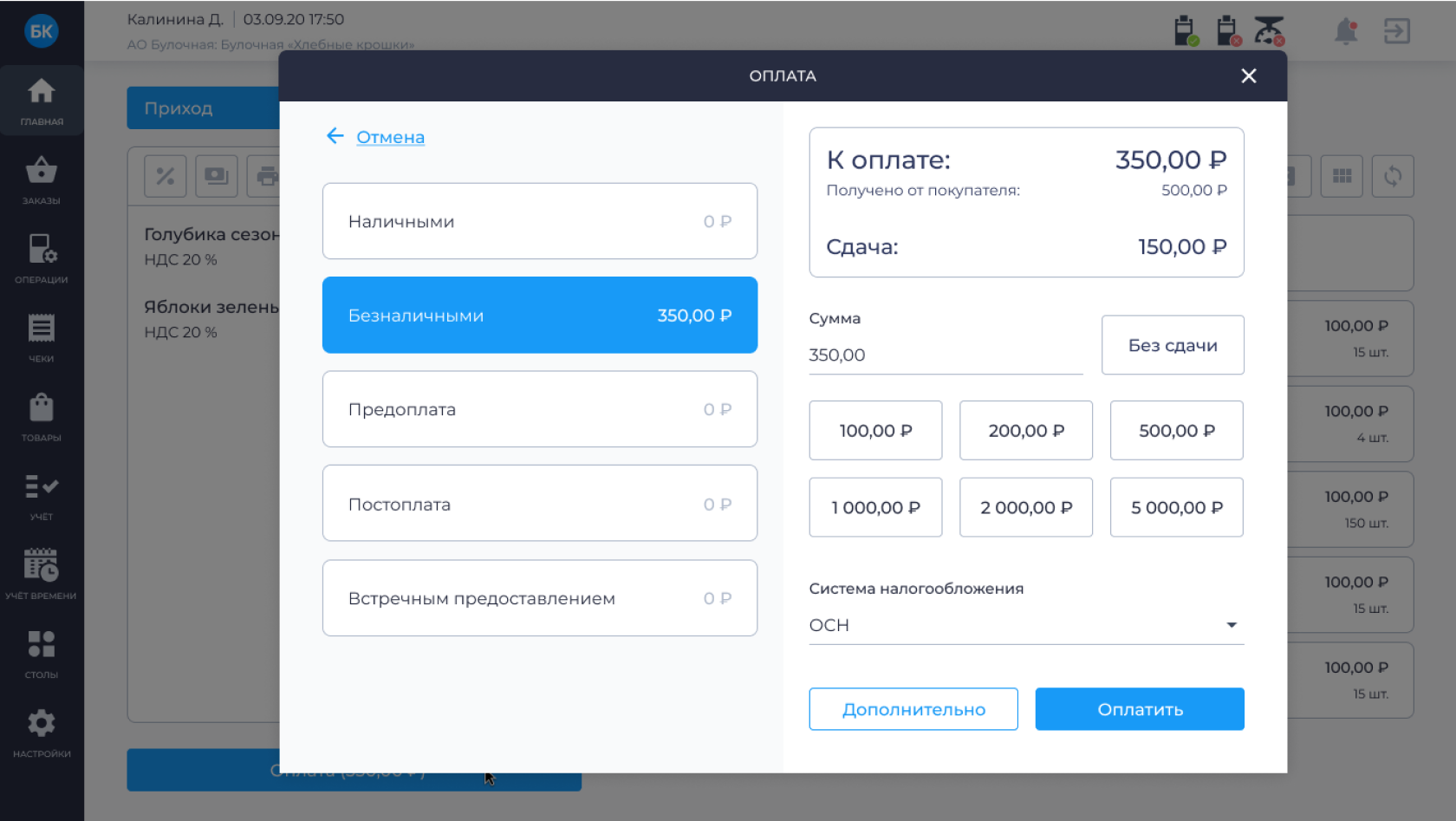Click the Отмена back link
Image resolution: width=1456 pixels, height=821 pixels.
(x=389, y=137)
